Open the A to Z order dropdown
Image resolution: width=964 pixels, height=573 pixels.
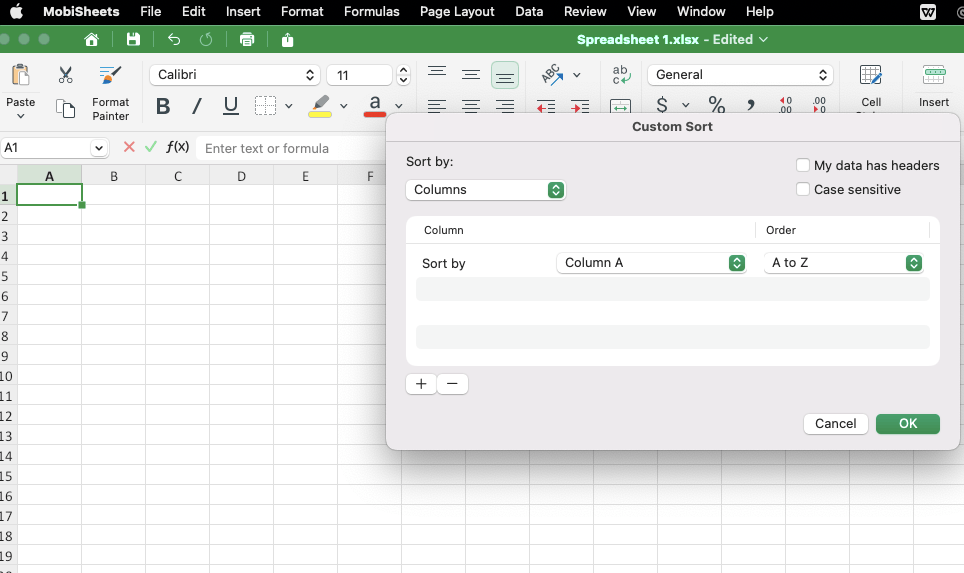point(843,263)
